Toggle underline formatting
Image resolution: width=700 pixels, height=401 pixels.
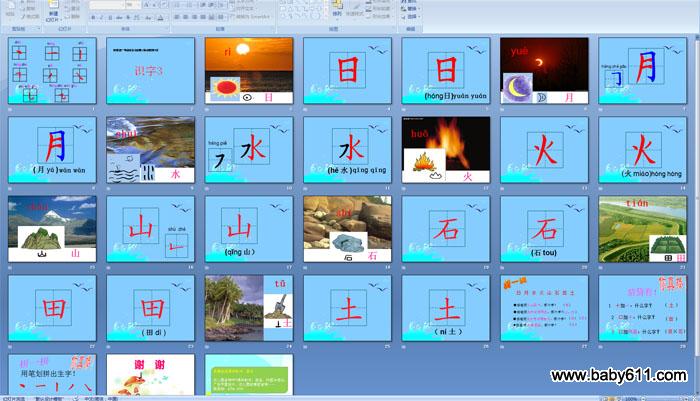(110, 17)
